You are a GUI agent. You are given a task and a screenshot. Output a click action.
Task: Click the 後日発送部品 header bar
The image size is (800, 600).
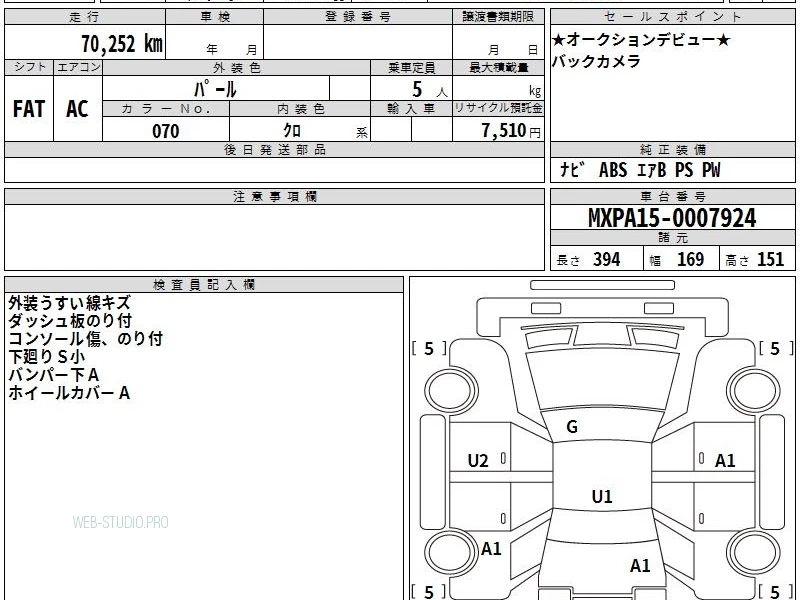274,150
